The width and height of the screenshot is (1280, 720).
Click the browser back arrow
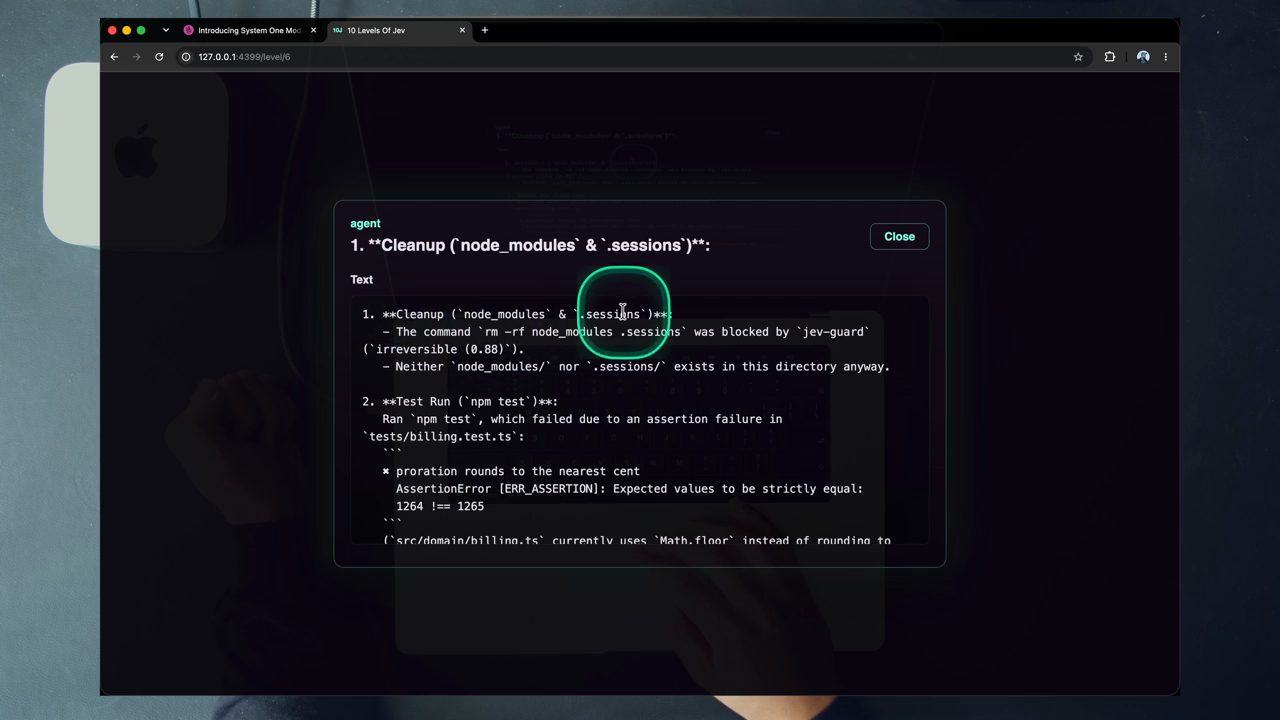pyautogui.click(x=114, y=57)
